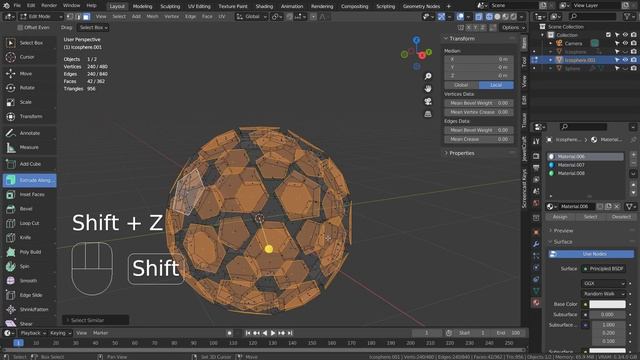Open UV Editing workspace tab
The width and height of the screenshot is (640, 360).
pos(199,6)
